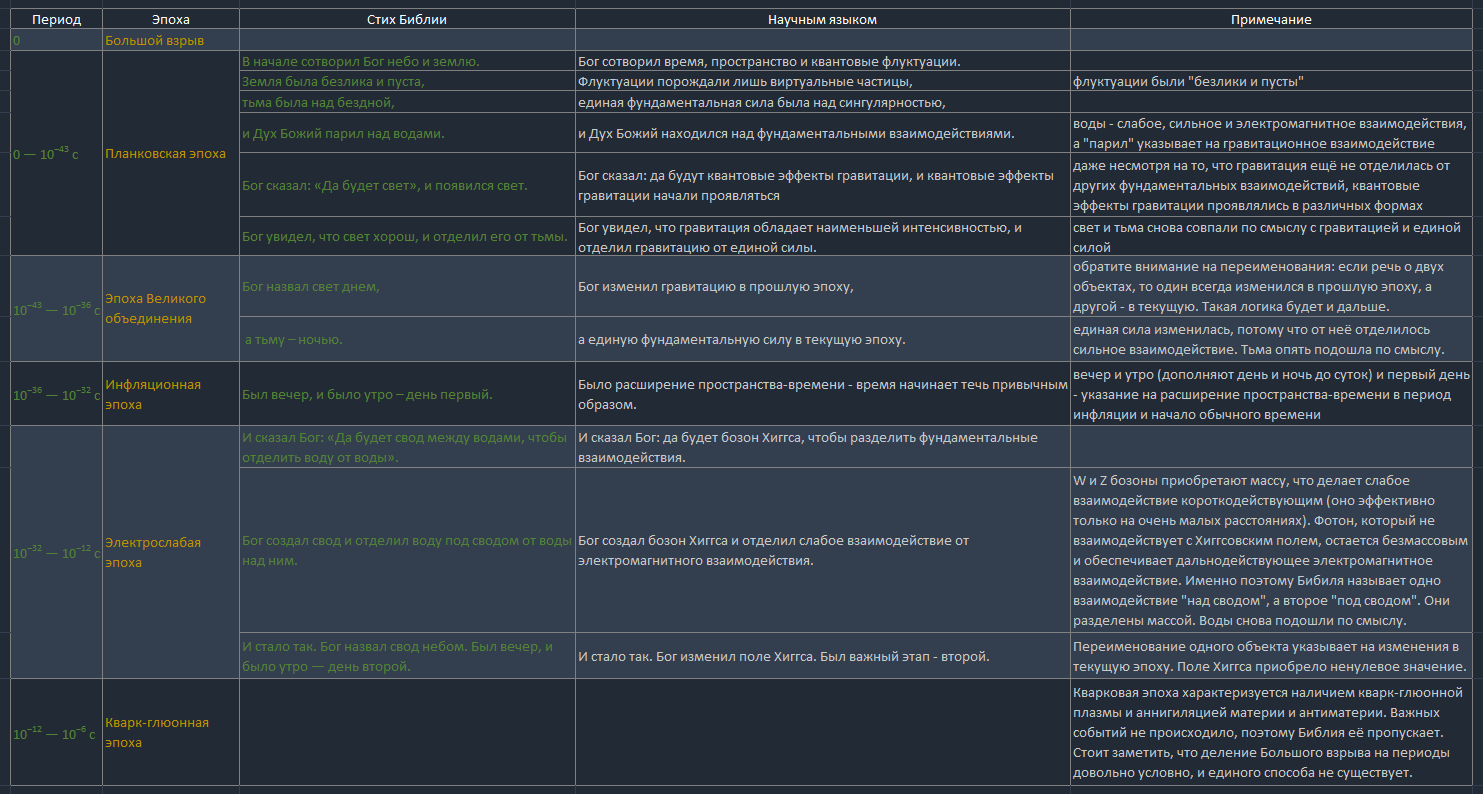Click verse 'И стало так. Бог назвал свод небом...'

coord(407,656)
